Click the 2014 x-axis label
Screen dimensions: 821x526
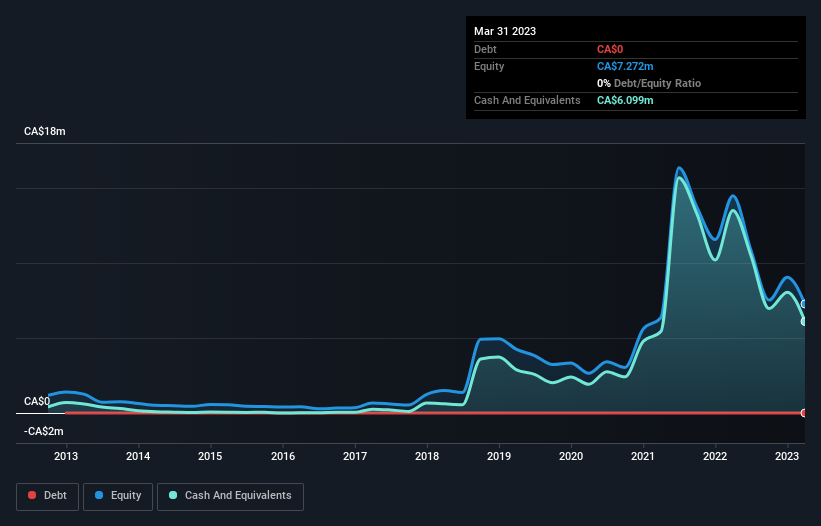[x=138, y=456]
